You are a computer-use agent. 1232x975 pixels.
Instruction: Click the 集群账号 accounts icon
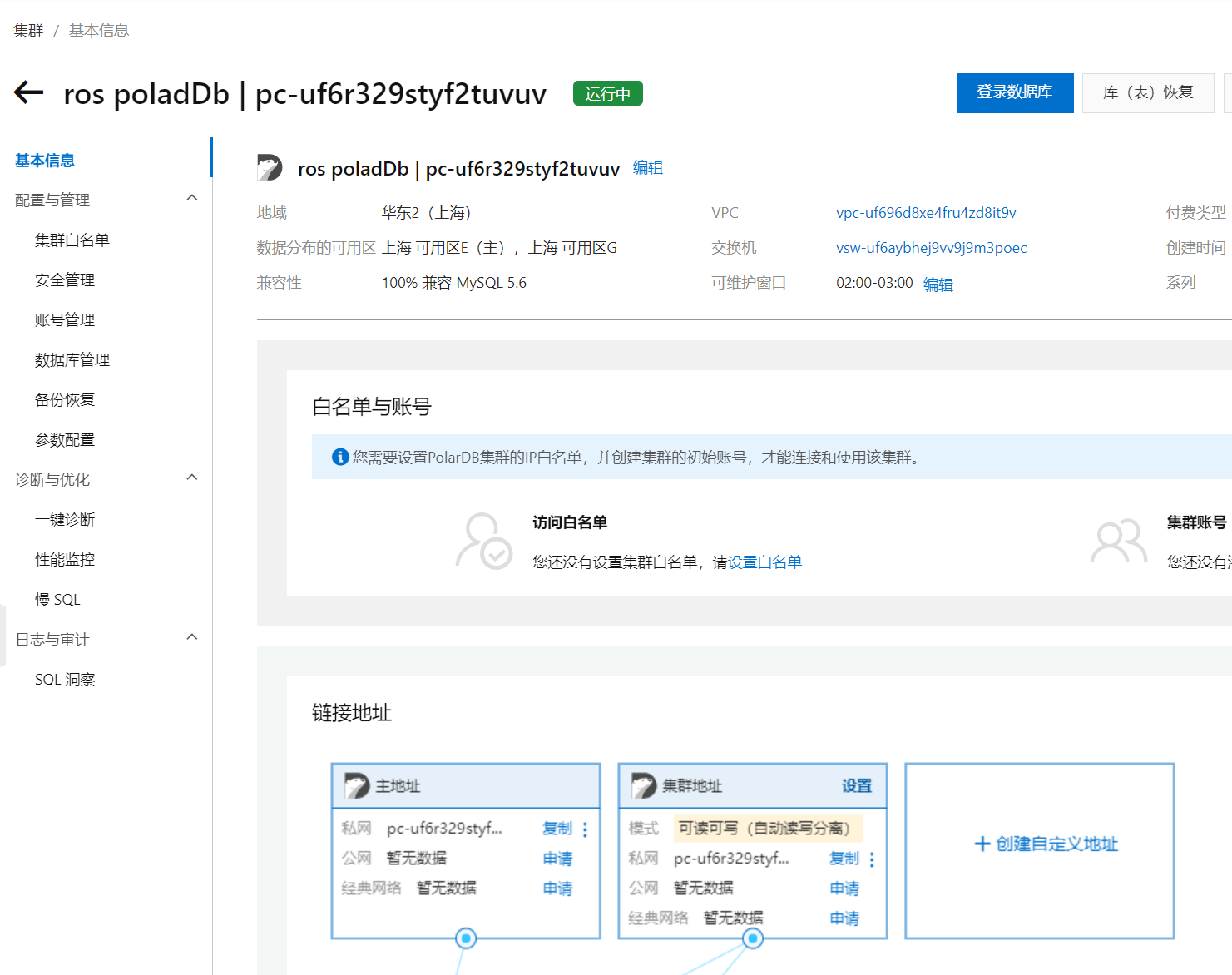(1118, 541)
